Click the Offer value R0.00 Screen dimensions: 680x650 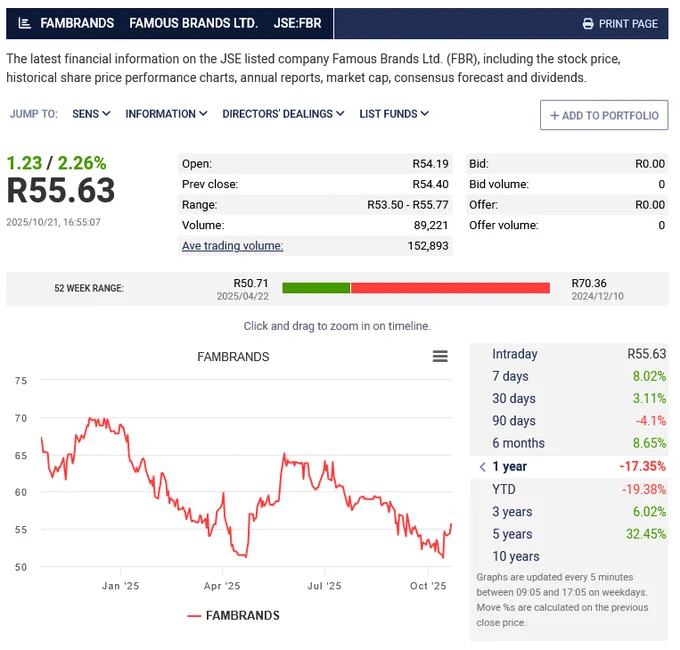(650, 205)
